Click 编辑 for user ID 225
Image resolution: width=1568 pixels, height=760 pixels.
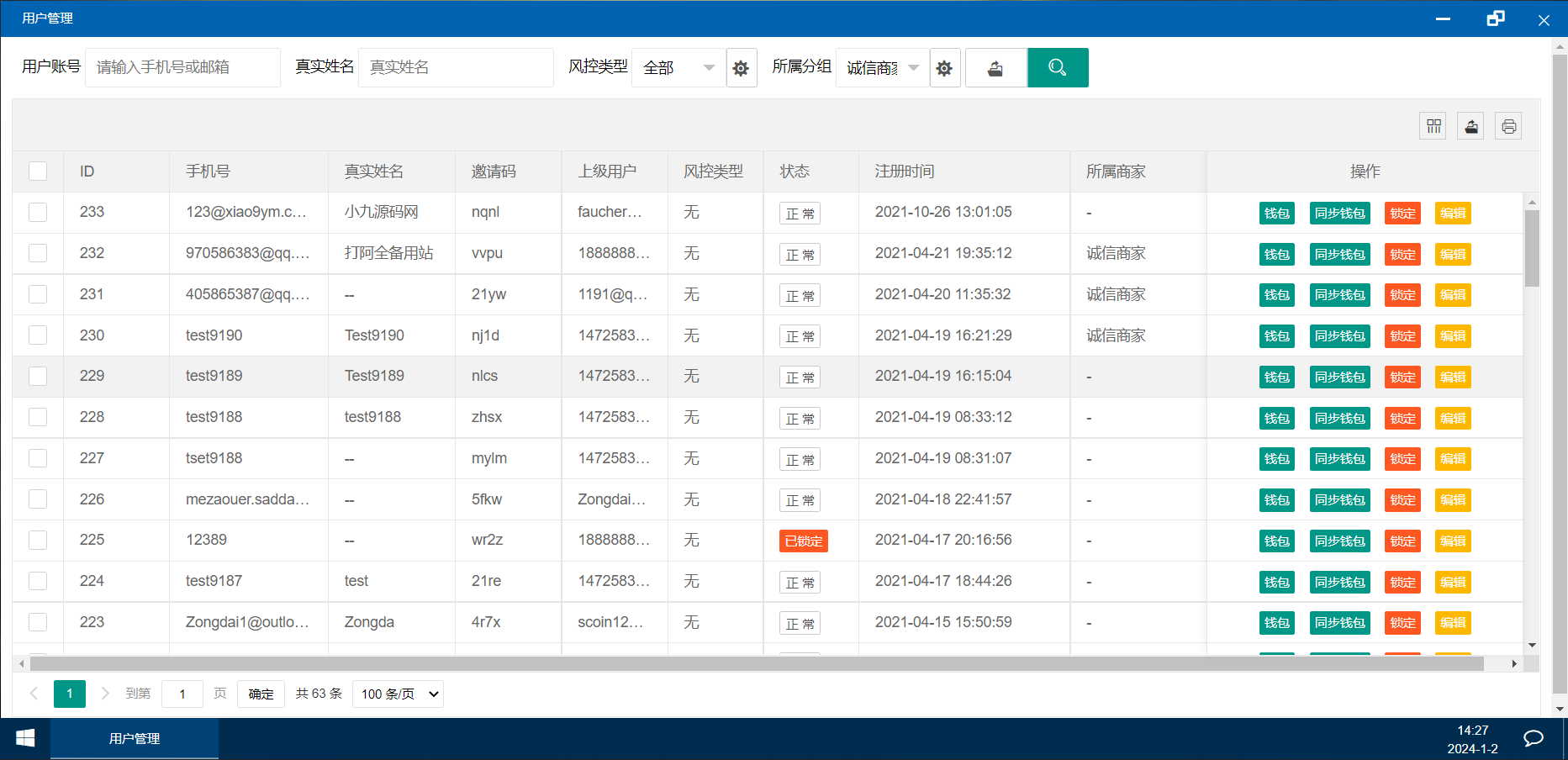(x=1453, y=541)
